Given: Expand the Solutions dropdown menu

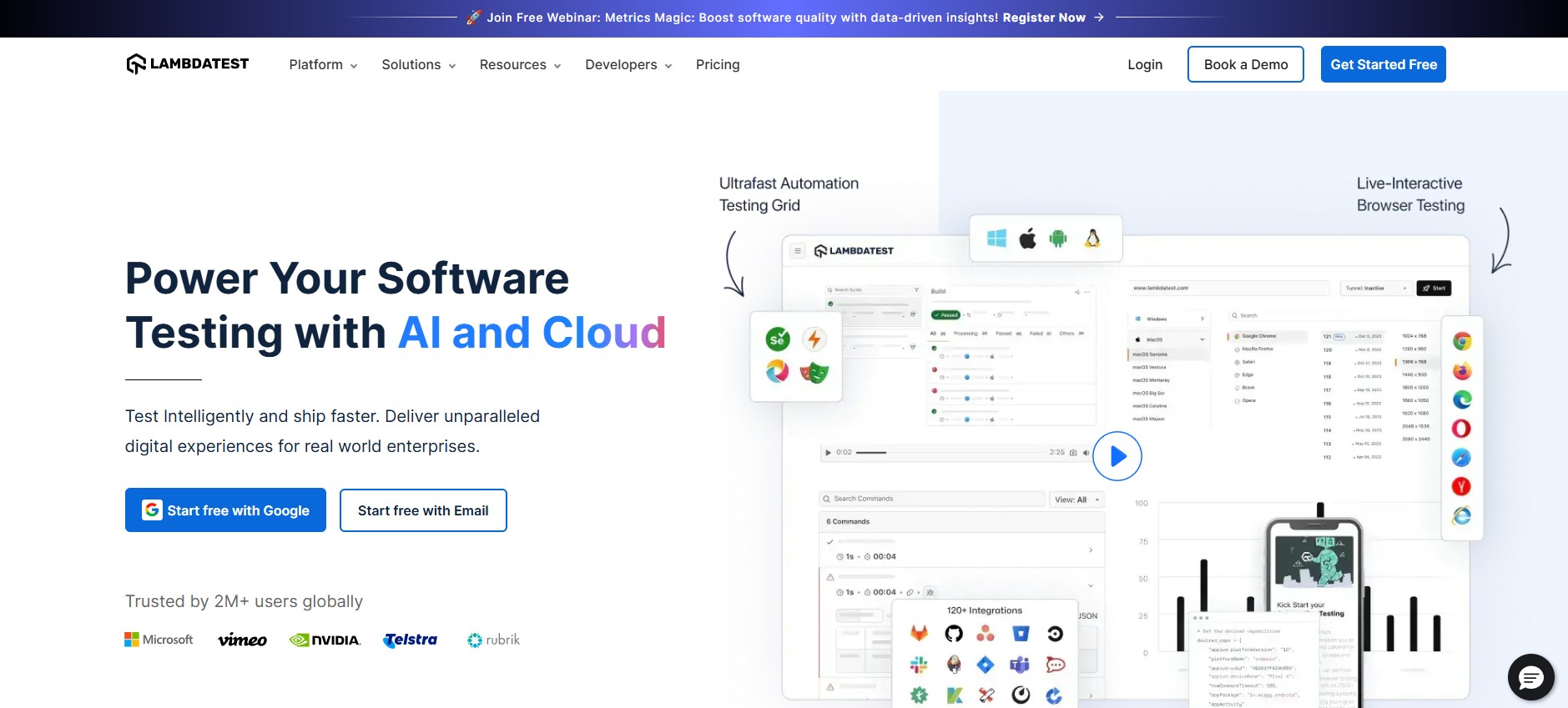Looking at the screenshot, I should 418,65.
